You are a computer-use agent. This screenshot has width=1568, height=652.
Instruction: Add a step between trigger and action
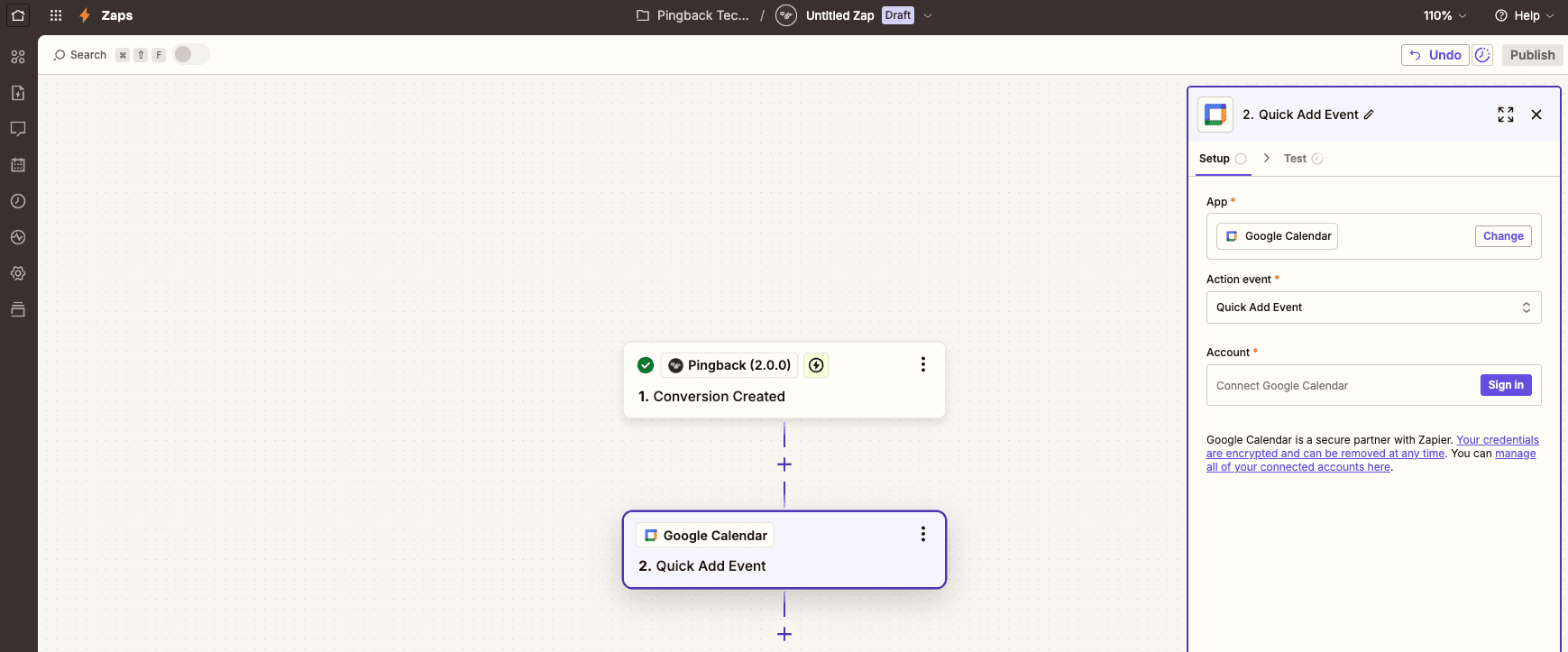pos(784,464)
